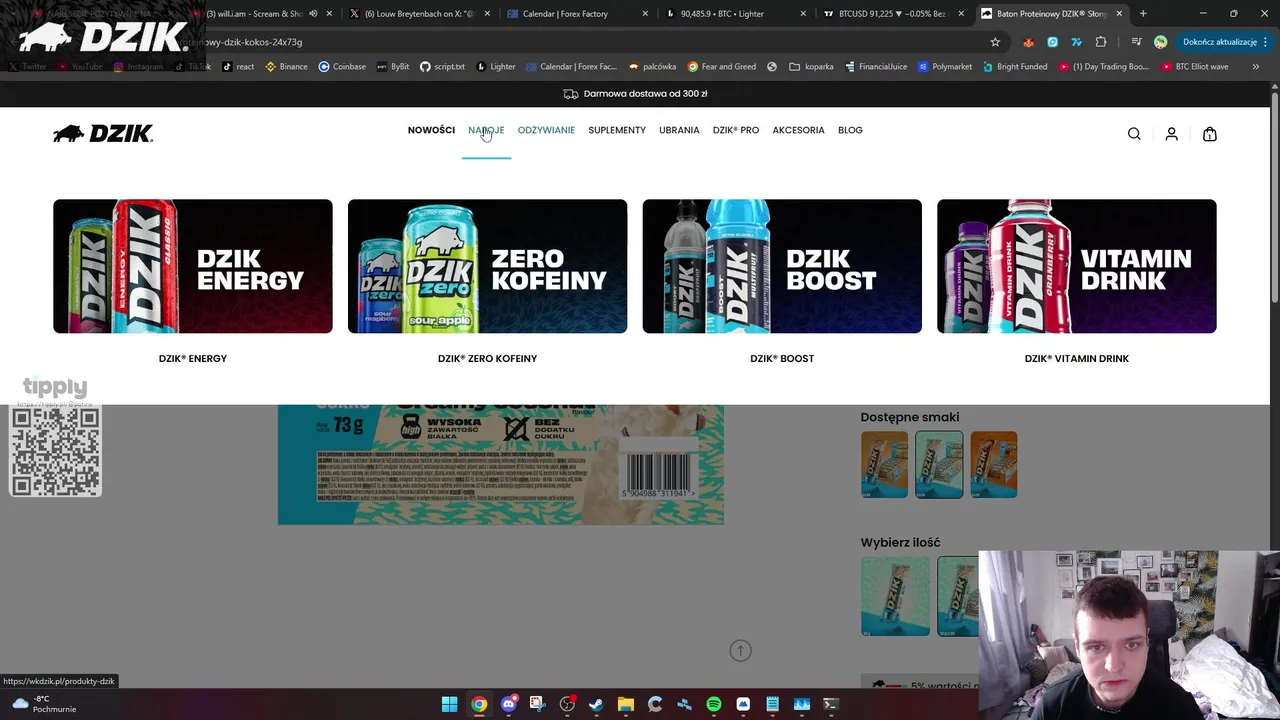Show hidden bookmarks via overflow chevron
The image size is (1280, 720).
[1255, 66]
